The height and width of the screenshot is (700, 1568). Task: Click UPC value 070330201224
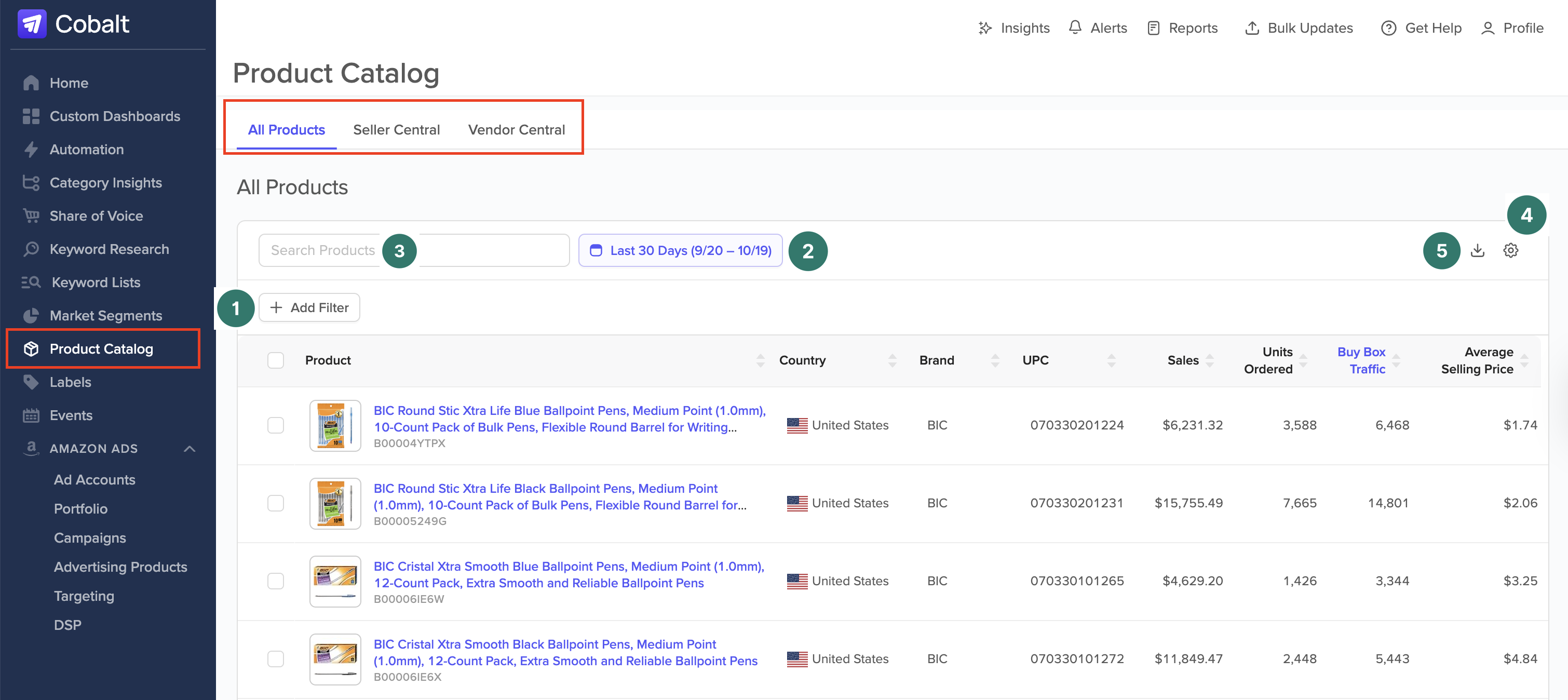[1077, 425]
